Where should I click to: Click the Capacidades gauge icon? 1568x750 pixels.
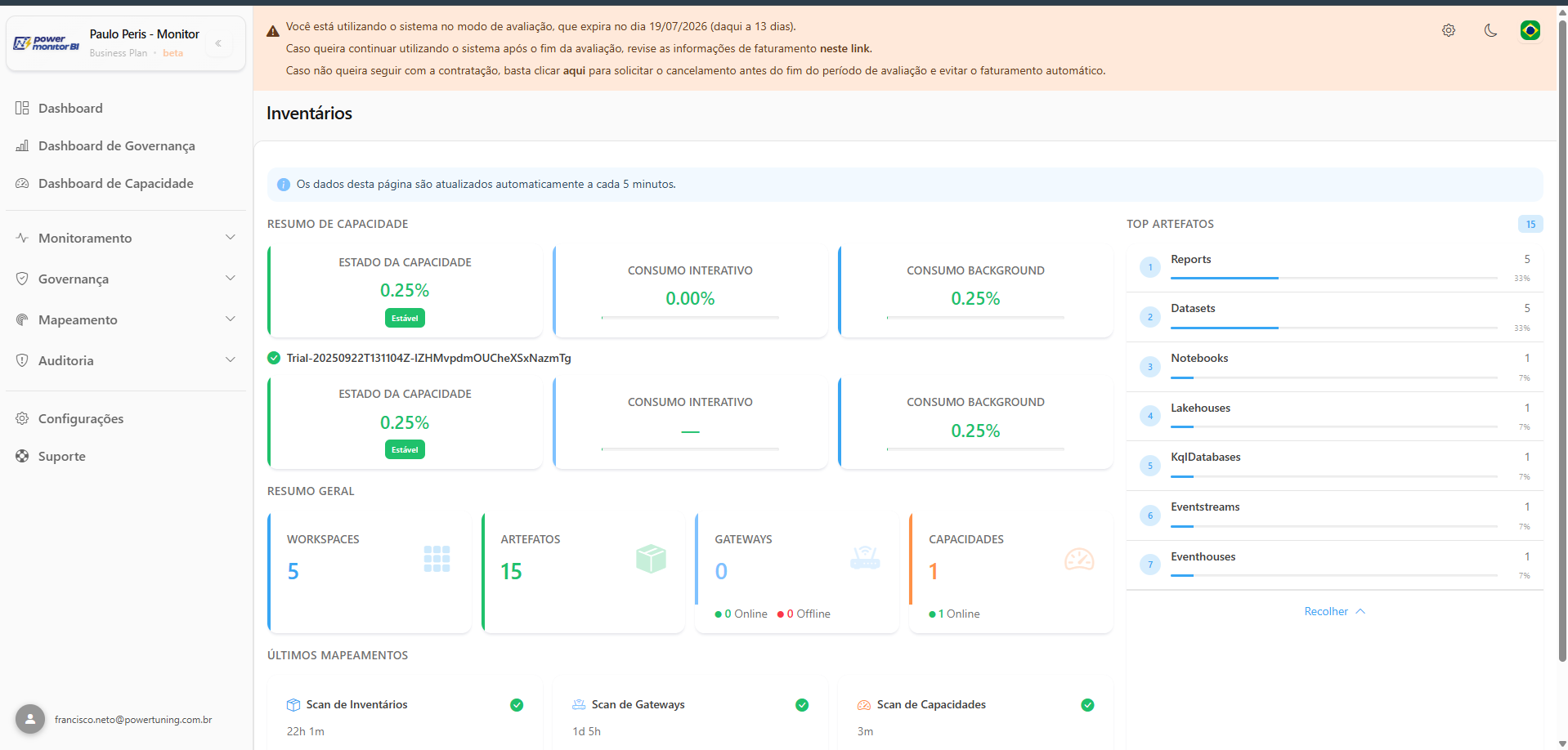[1079, 559]
